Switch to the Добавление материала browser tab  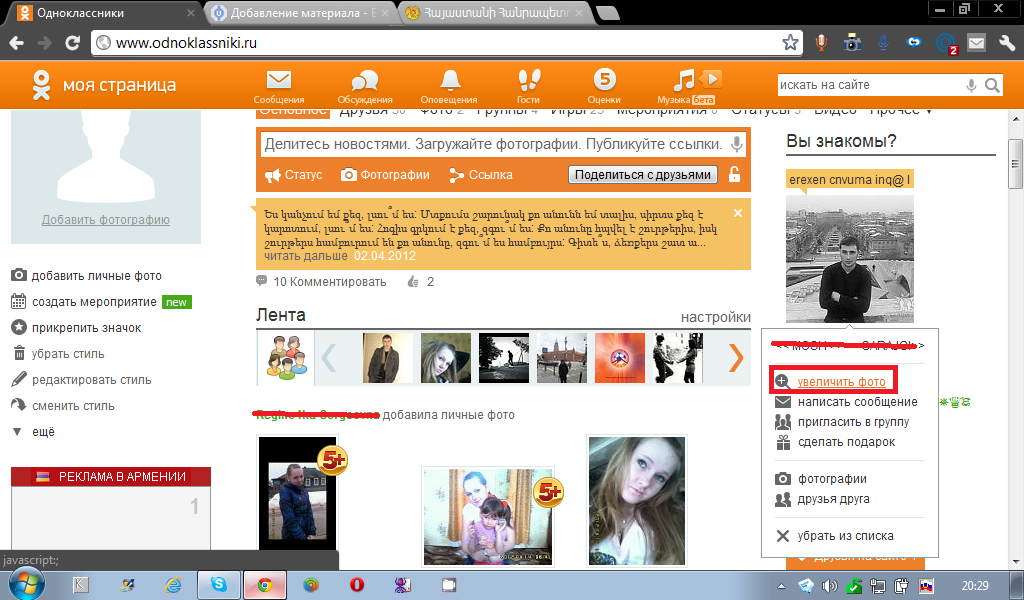click(x=300, y=13)
